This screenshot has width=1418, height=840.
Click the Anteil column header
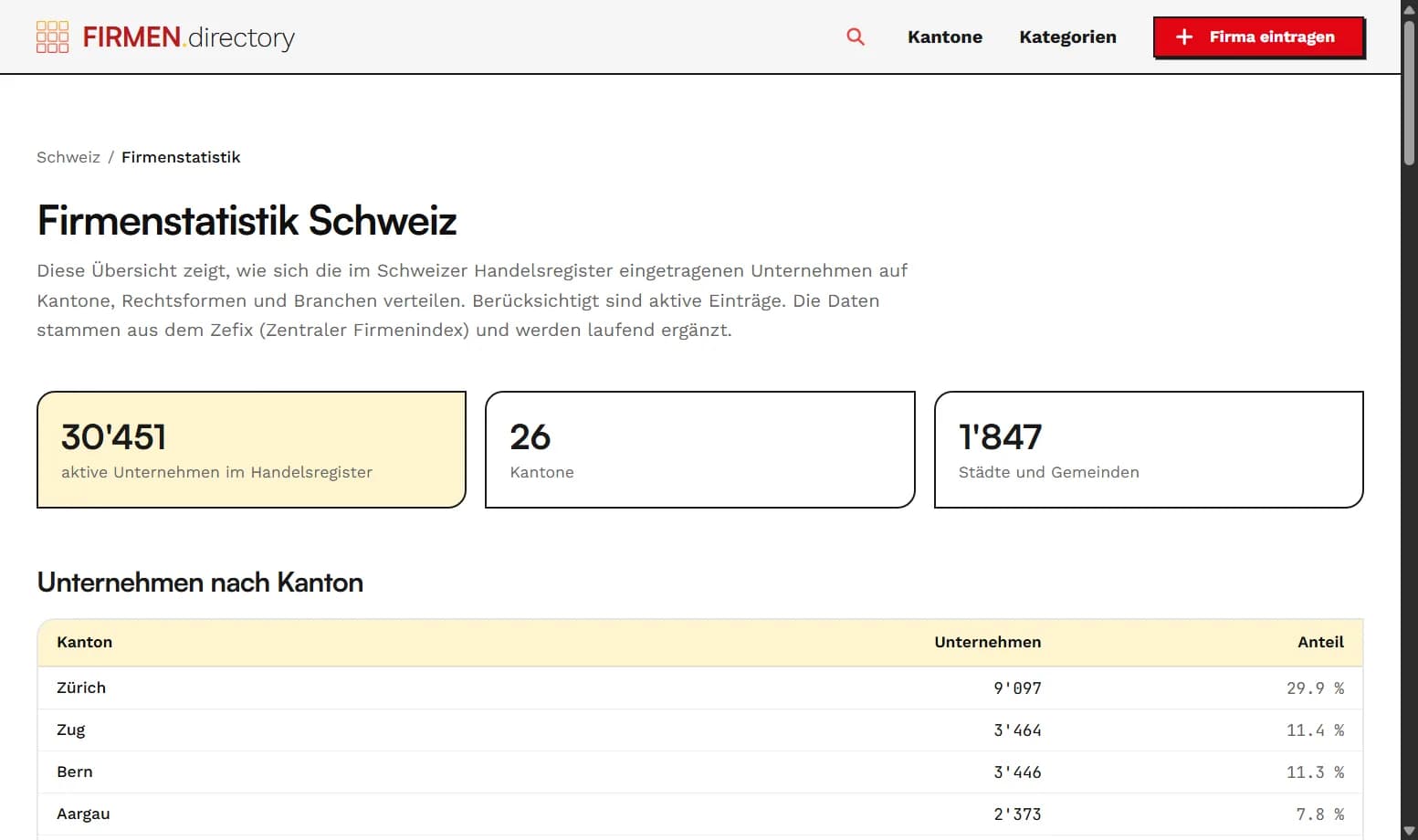point(1320,642)
